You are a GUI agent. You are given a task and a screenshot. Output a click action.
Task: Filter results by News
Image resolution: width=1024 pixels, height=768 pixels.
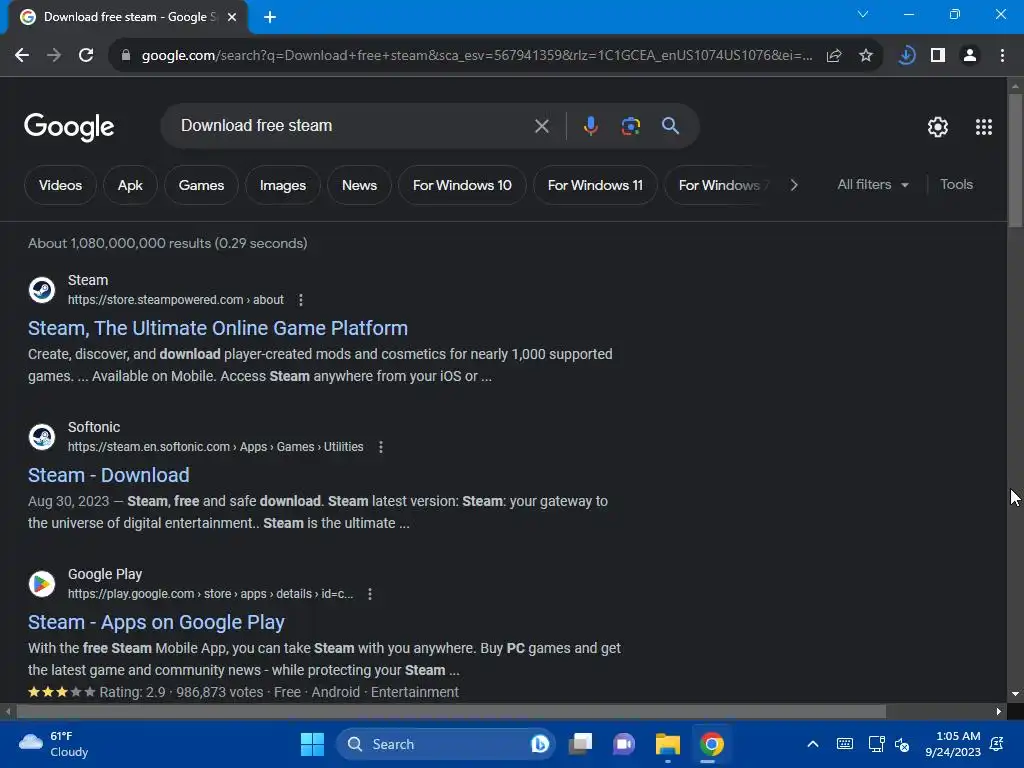coord(359,185)
